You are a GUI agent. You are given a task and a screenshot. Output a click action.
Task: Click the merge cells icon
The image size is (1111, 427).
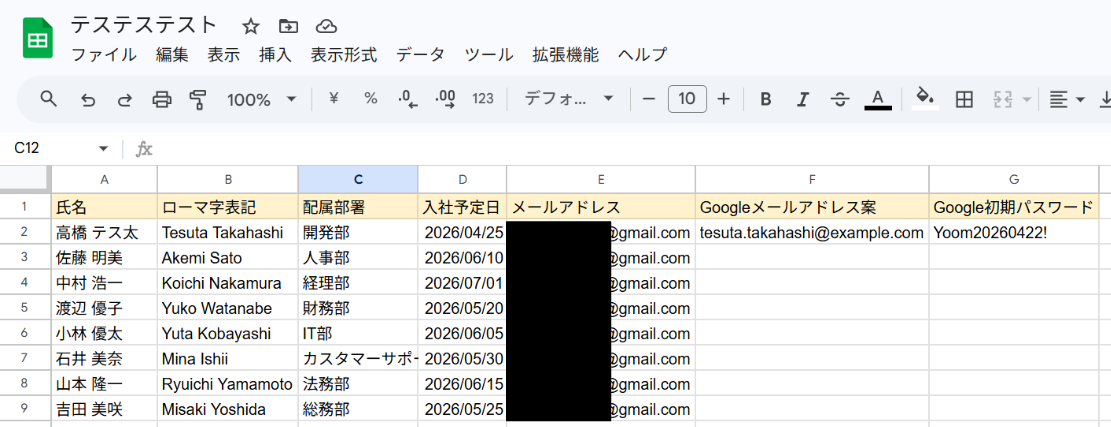point(1001,99)
